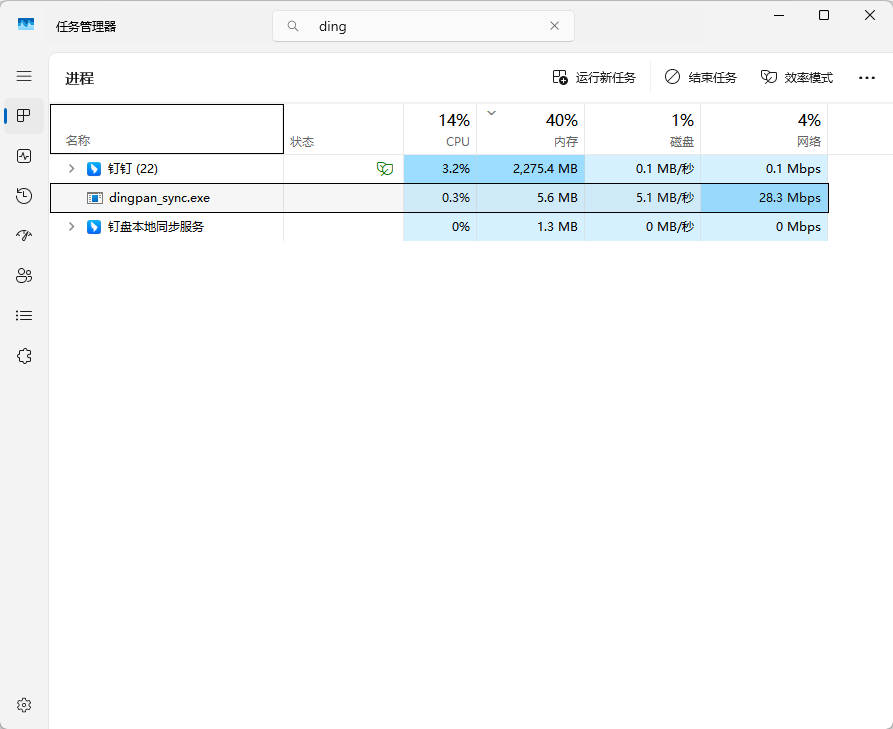
Task: Select the 钉盘本地同步服务 row name
Action: point(156,227)
